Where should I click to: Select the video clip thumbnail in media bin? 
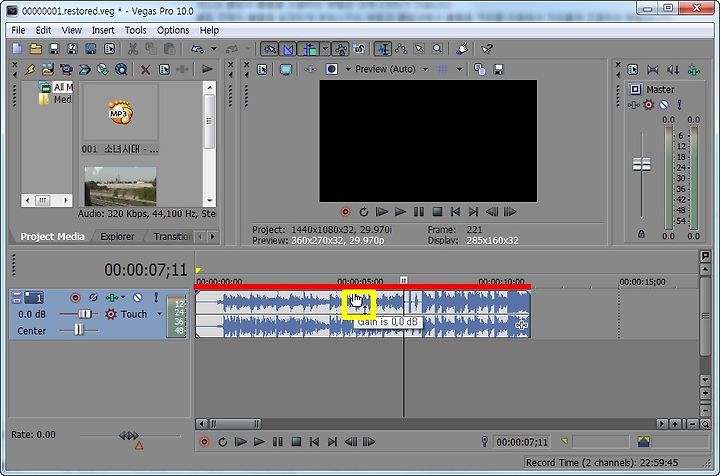pos(120,186)
